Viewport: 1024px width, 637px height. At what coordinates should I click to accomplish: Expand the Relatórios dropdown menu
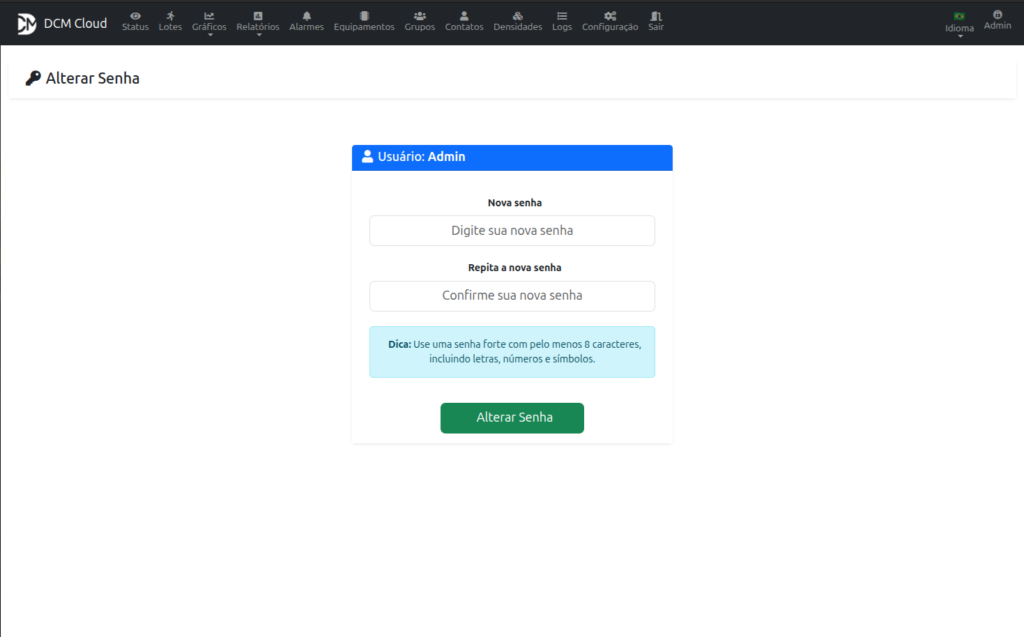(258, 23)
